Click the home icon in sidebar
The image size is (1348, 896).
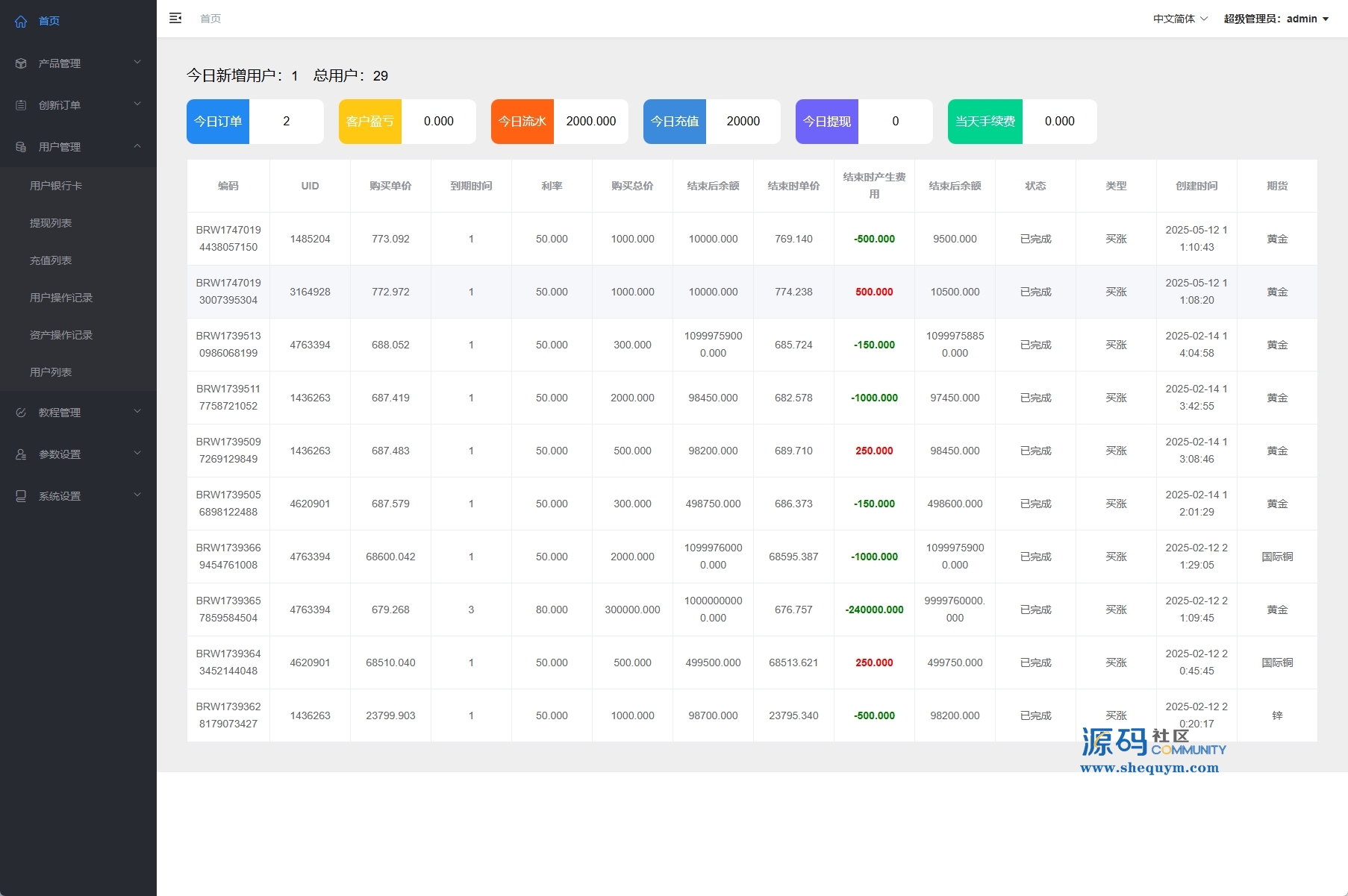coord(21,22)
